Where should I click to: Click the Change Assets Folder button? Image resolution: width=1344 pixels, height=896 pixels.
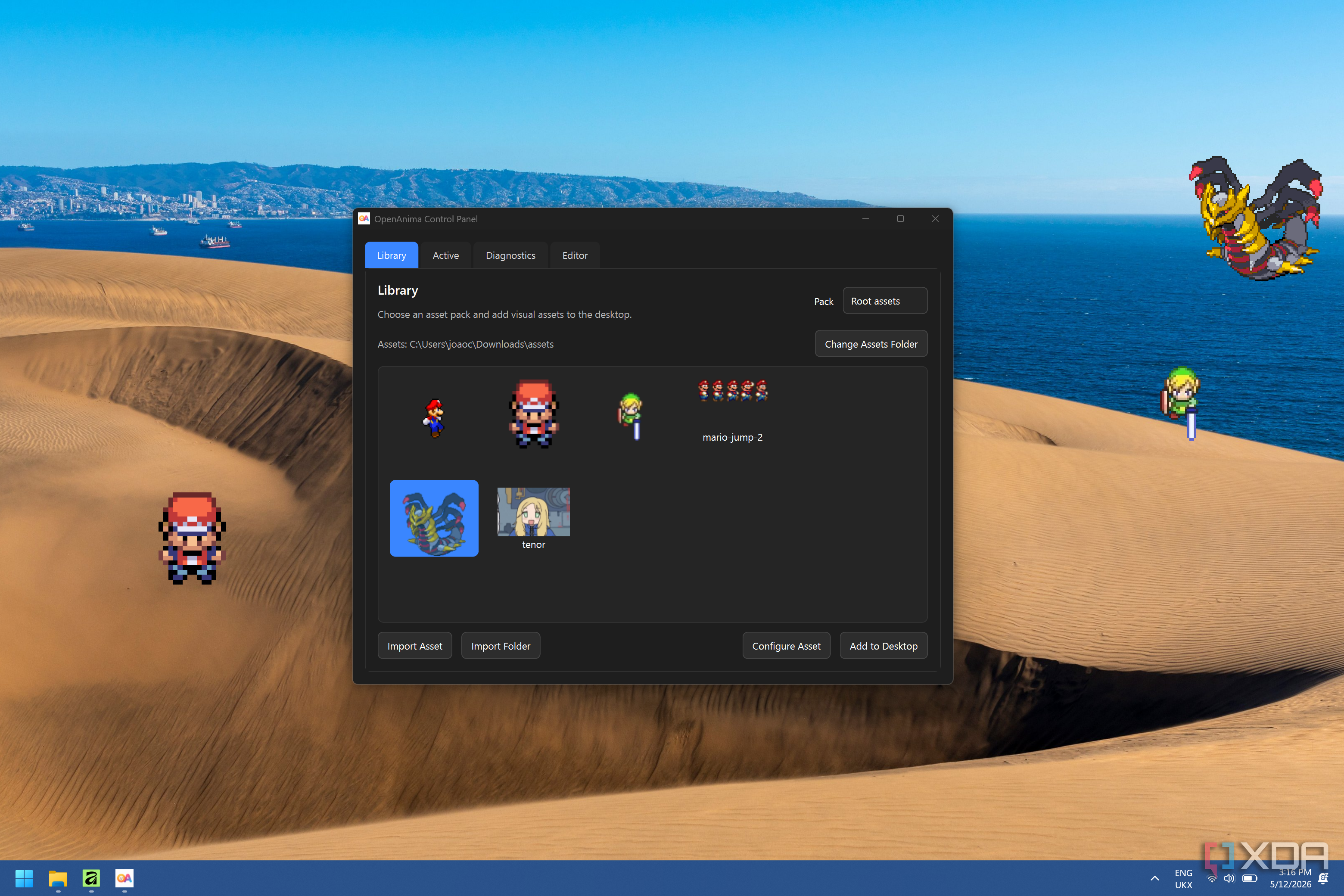click(x=871, y=344)
